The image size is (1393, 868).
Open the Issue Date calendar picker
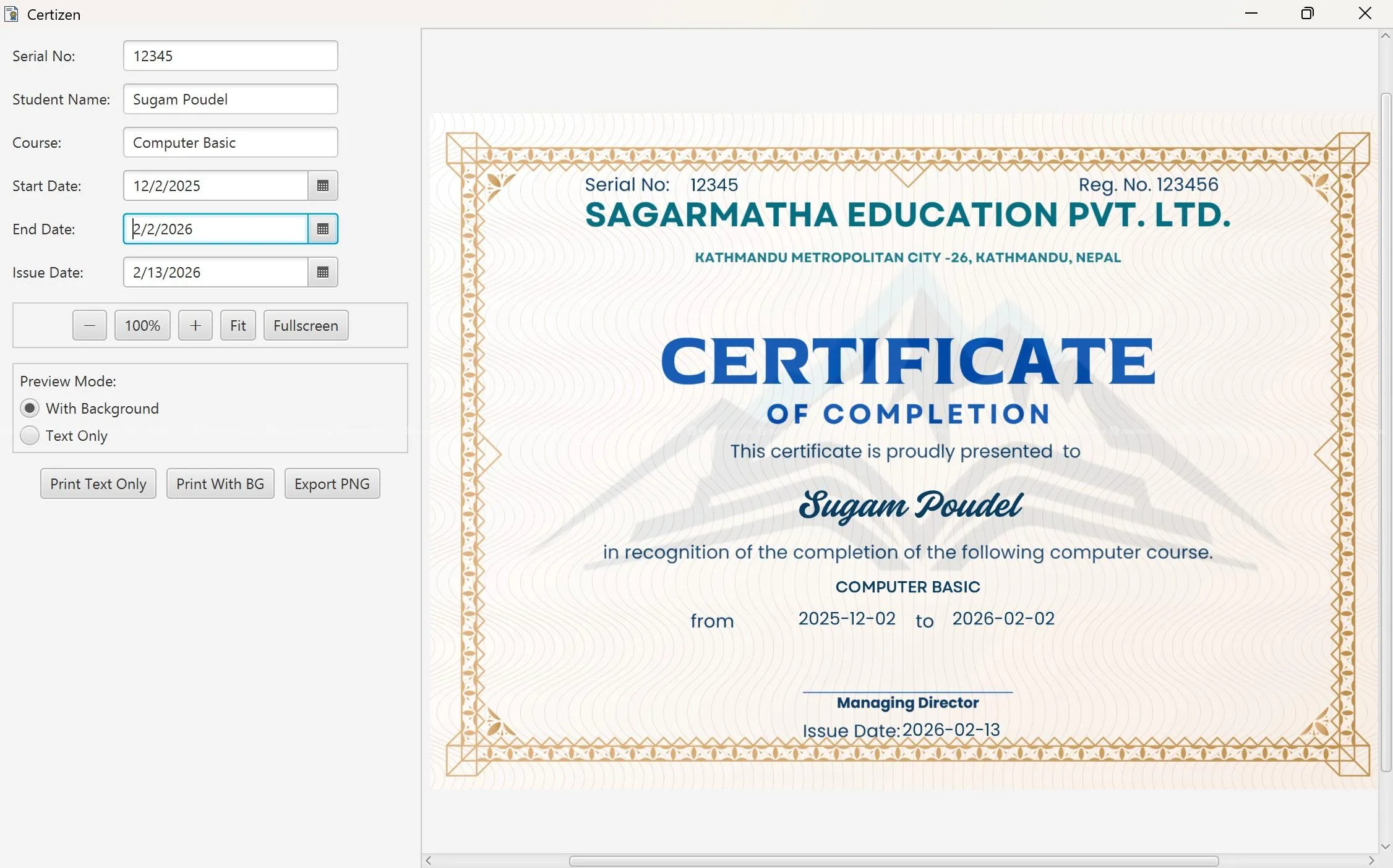pos(322,272)
